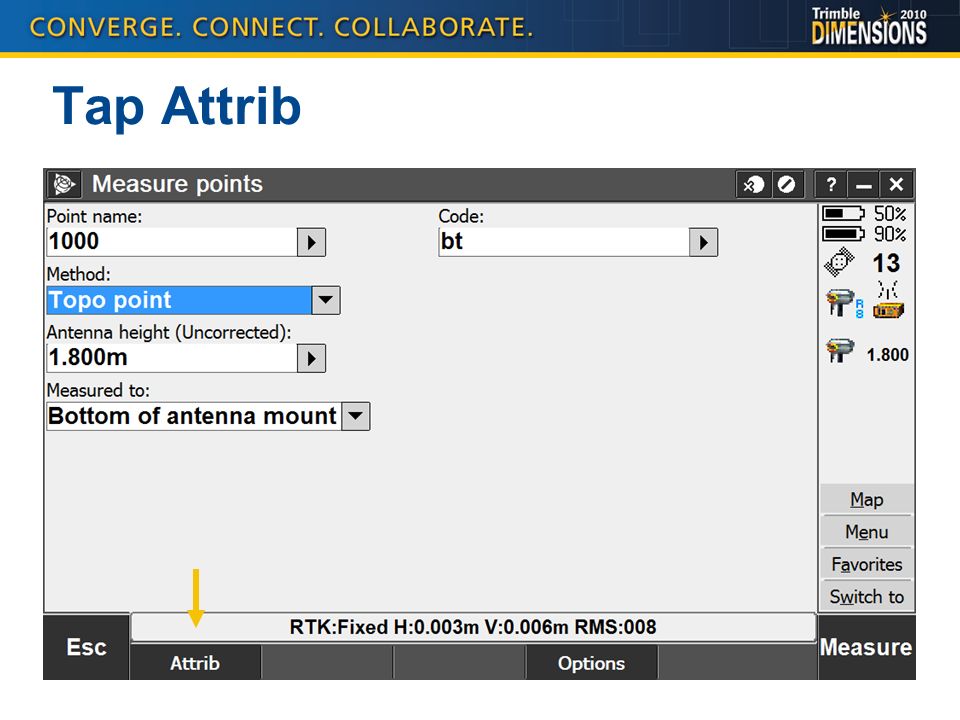Expand the Antenna height arrow menu
Screen dimensions: 960x720
311,358
